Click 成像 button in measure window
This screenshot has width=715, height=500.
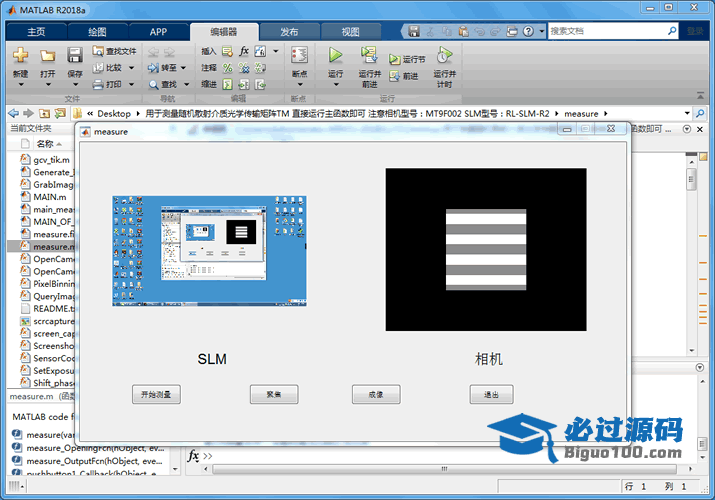pos(376,394)
